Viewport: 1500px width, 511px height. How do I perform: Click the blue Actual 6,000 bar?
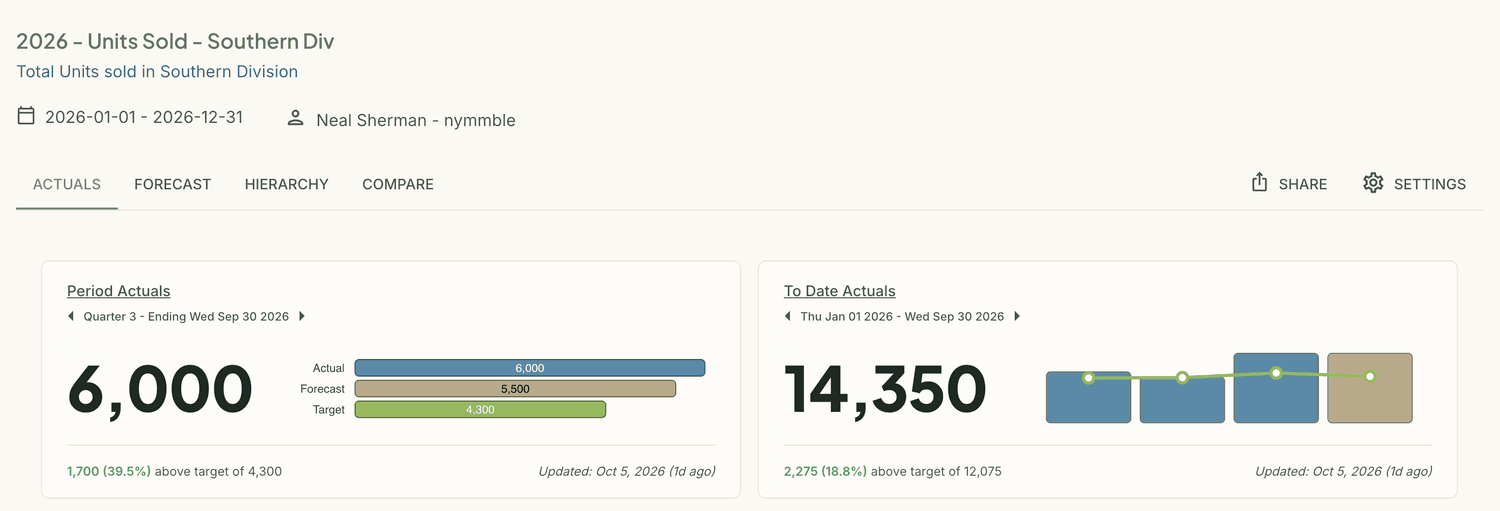point(530,368)
